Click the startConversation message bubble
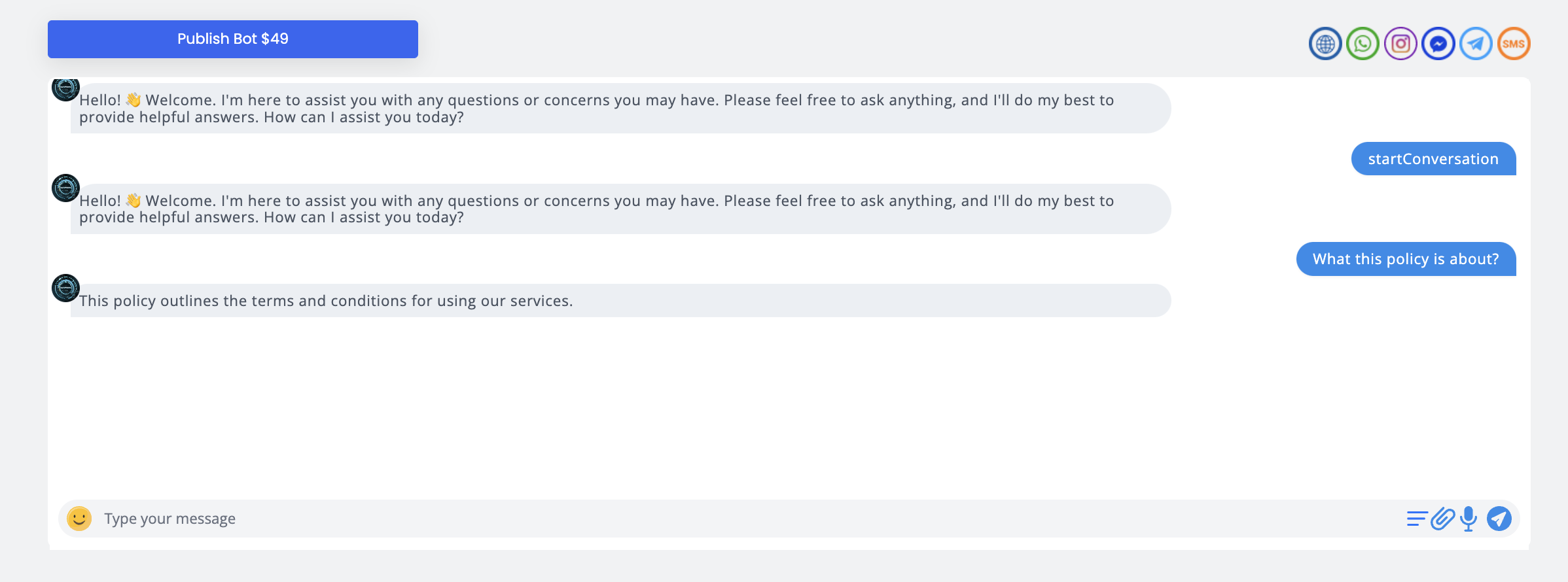 pos(1433,159)
